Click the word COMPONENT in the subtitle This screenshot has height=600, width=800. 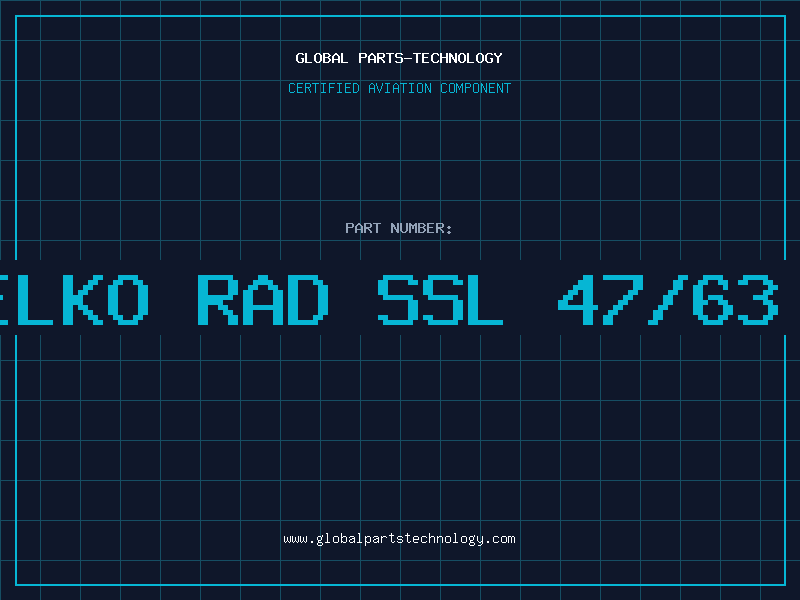tap(476, 88)
